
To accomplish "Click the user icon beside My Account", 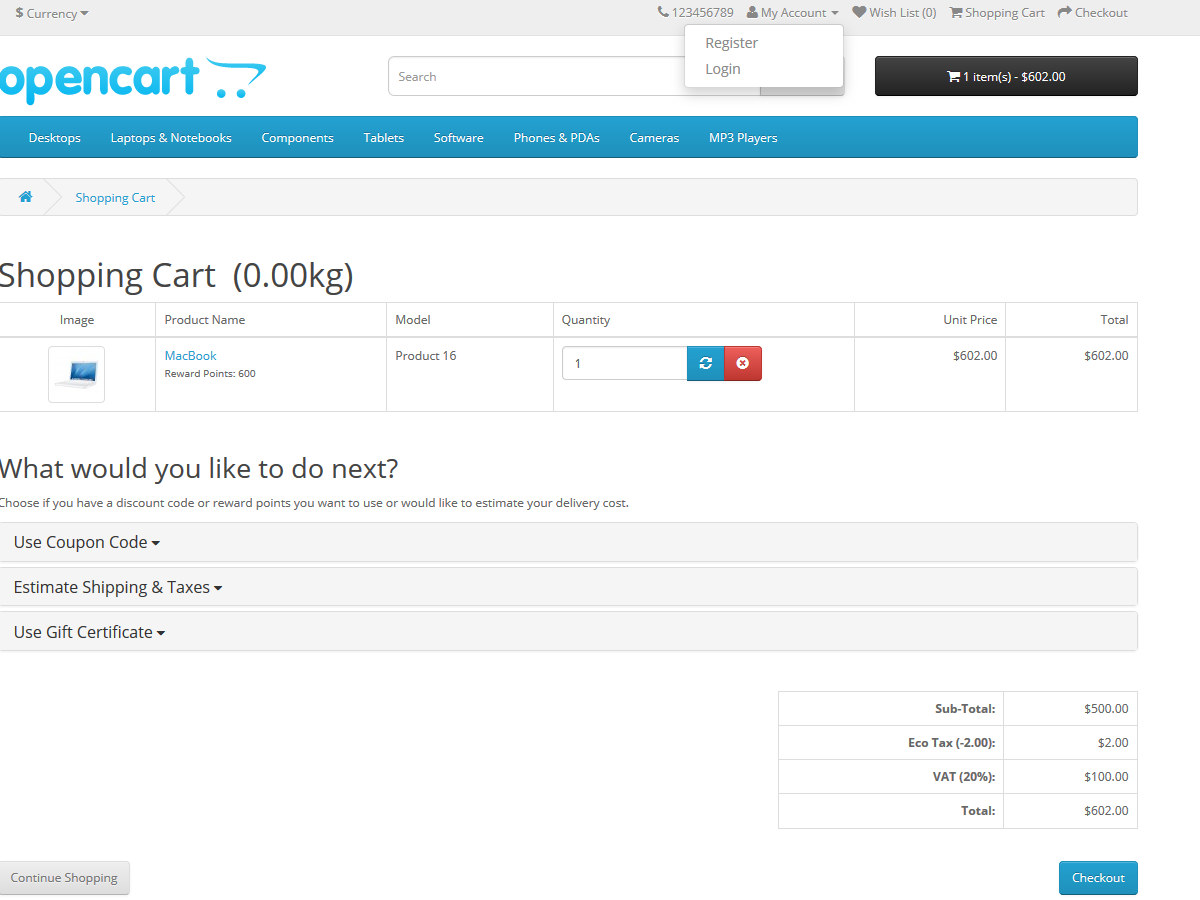I will pyautogui.click(x=752, y=13).
